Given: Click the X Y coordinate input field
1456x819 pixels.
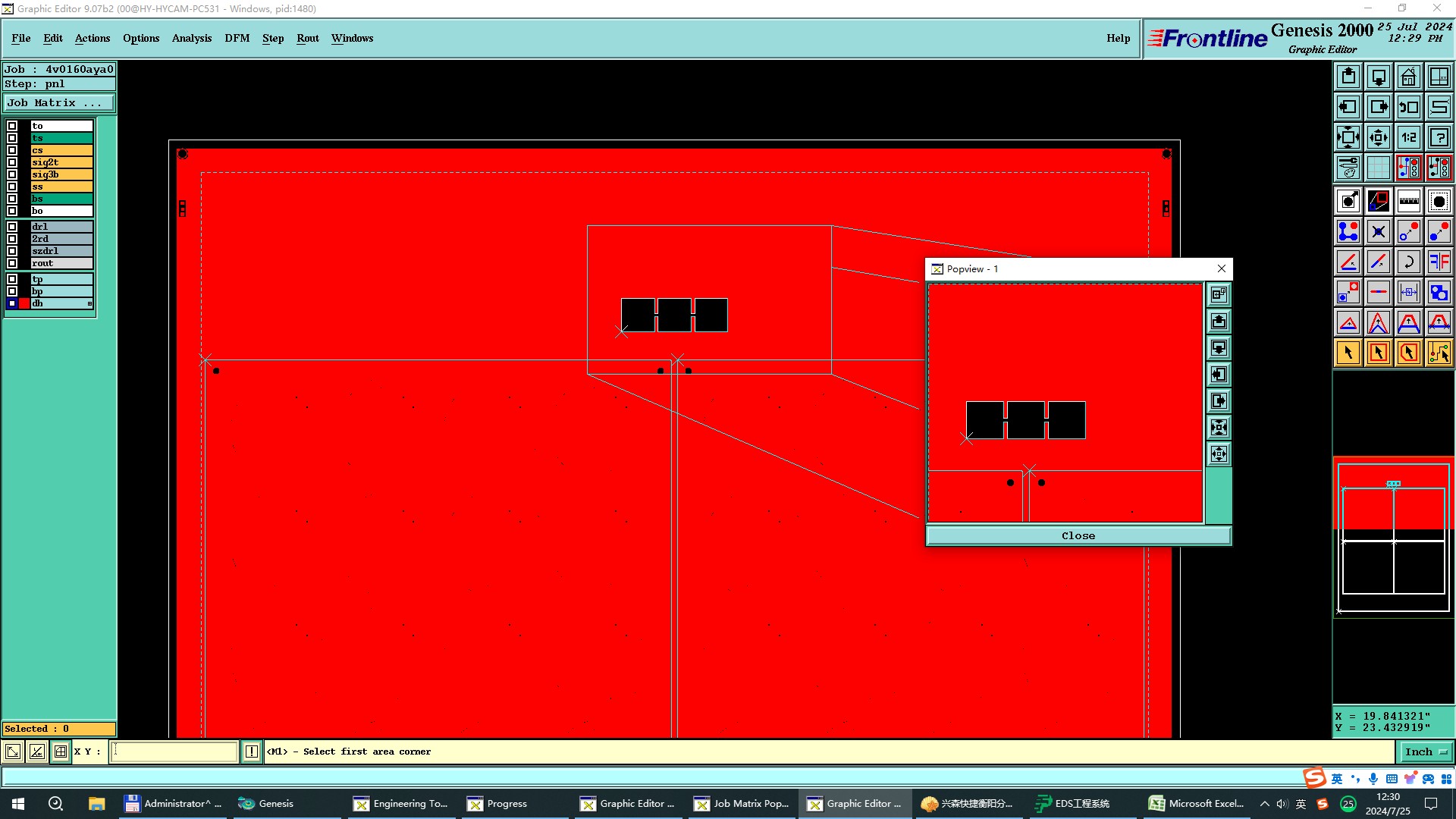Looking at the screenshot, I should coord(174,752).
